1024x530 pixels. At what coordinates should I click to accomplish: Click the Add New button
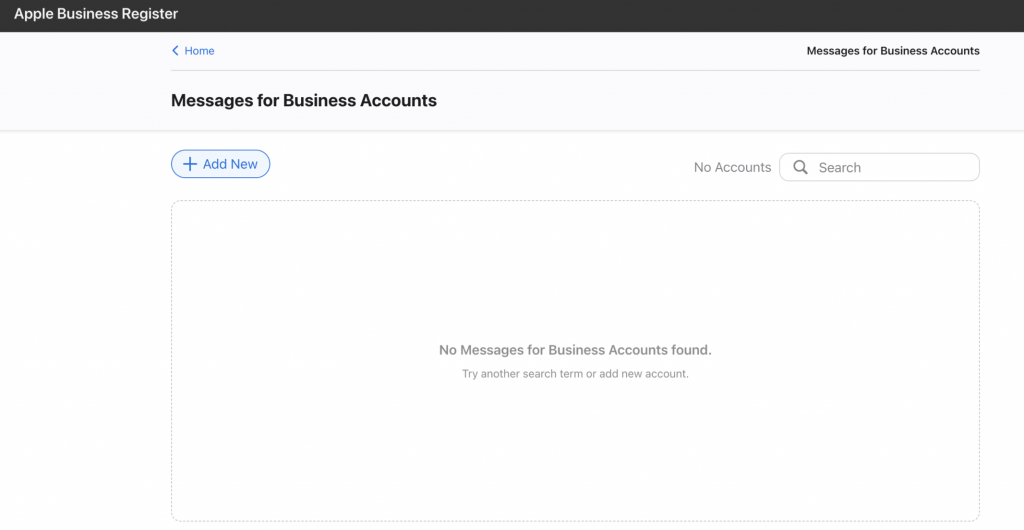(221, 164)
